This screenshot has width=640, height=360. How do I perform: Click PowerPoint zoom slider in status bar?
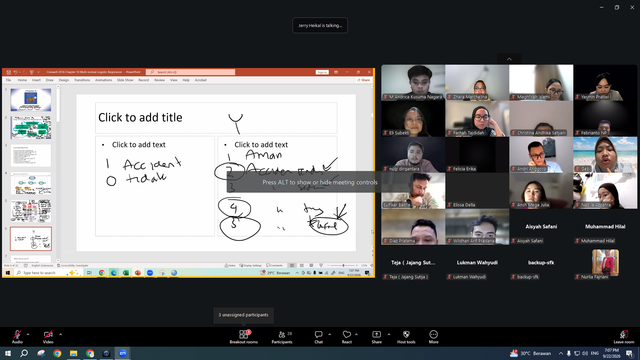coord(343,265)
